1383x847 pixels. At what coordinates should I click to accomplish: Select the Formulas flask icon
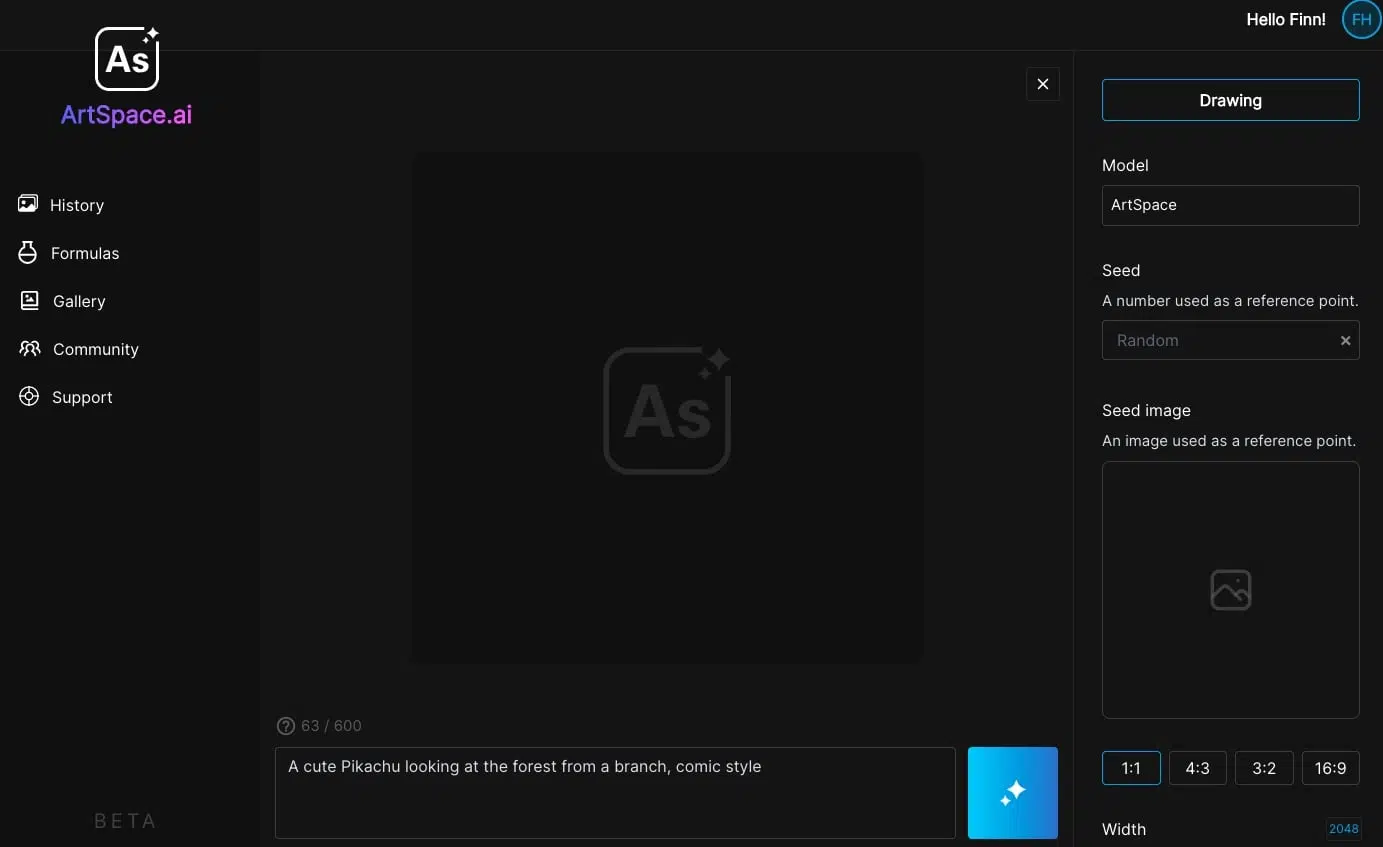point(27,253)
